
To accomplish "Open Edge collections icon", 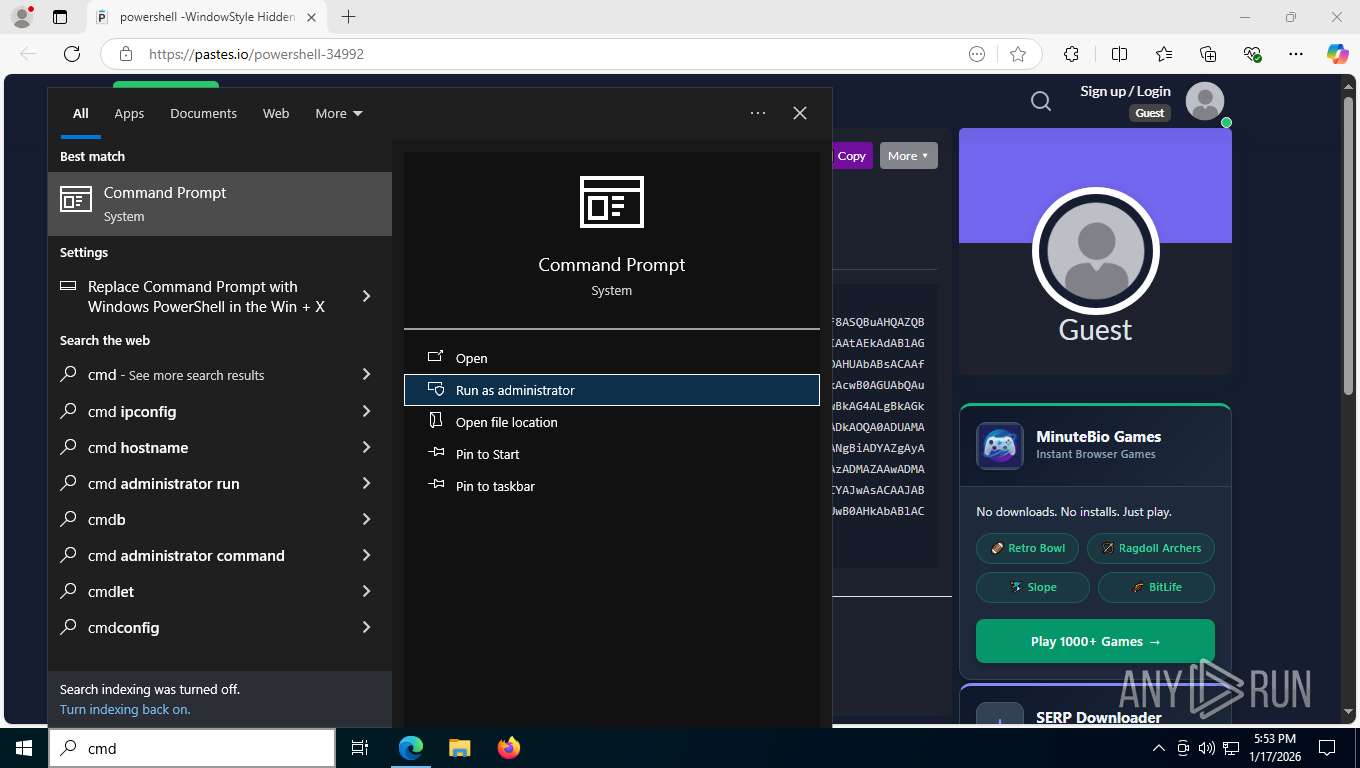I will (x=1208, y=54).
